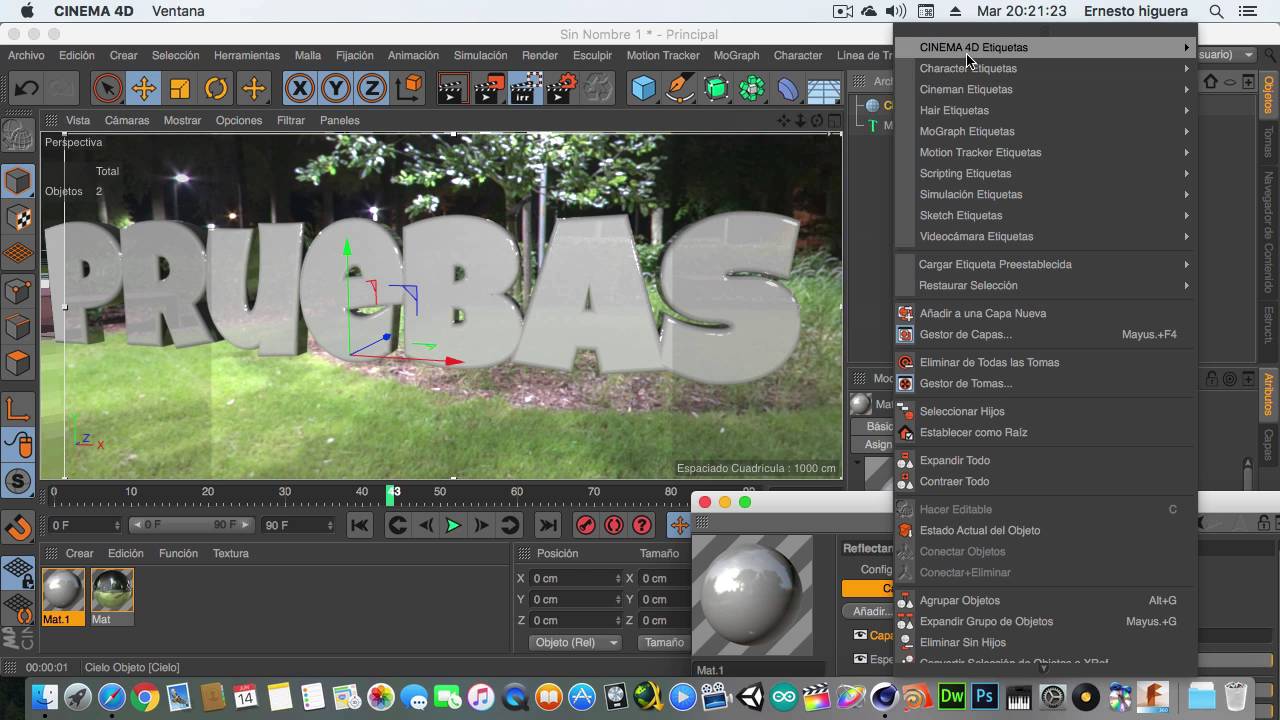Viewport: 1280px width, 720px height.
Task: Enable Axis mode L icon
Action: pos(18,409)
